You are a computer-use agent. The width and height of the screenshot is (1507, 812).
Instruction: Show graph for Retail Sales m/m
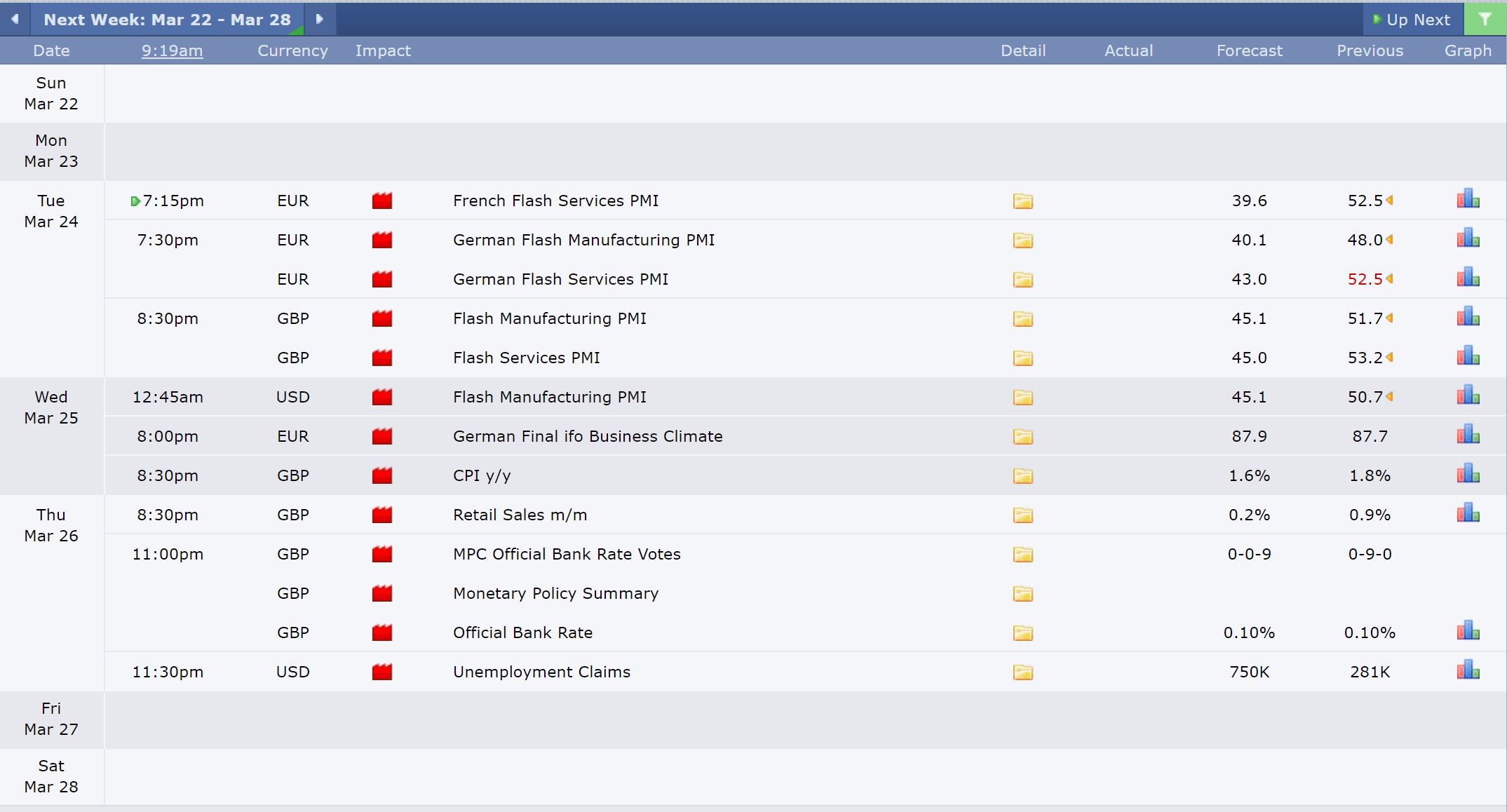[x=1468, y=513]
